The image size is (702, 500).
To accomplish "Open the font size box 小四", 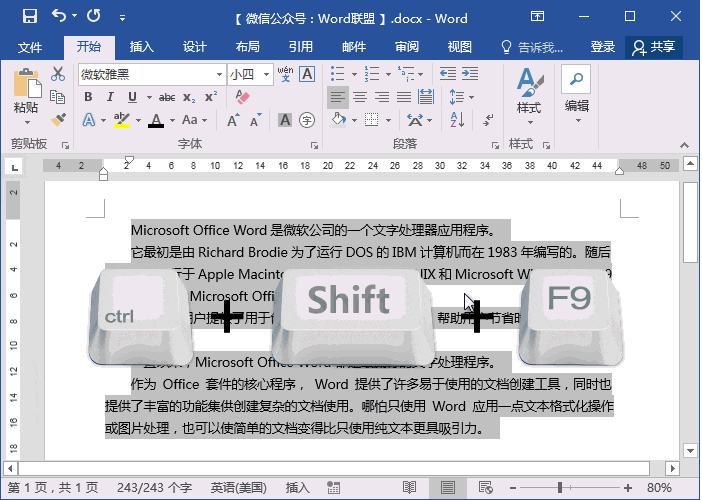I will coord(250,74).
